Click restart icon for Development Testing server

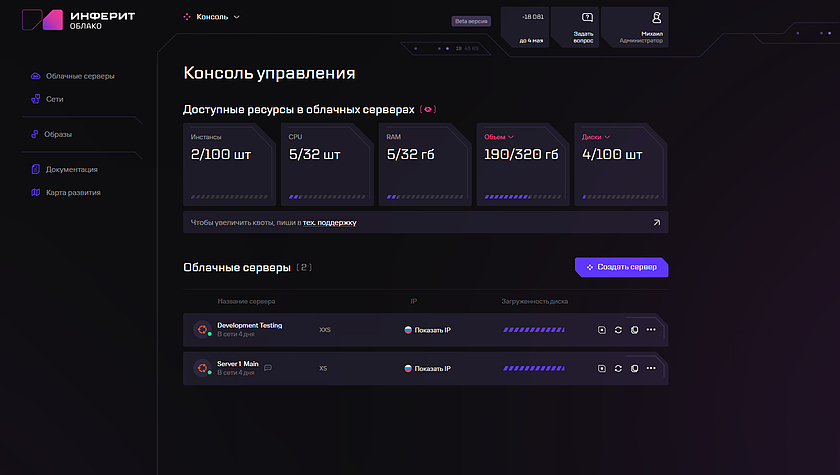click(x=618, y=329)
